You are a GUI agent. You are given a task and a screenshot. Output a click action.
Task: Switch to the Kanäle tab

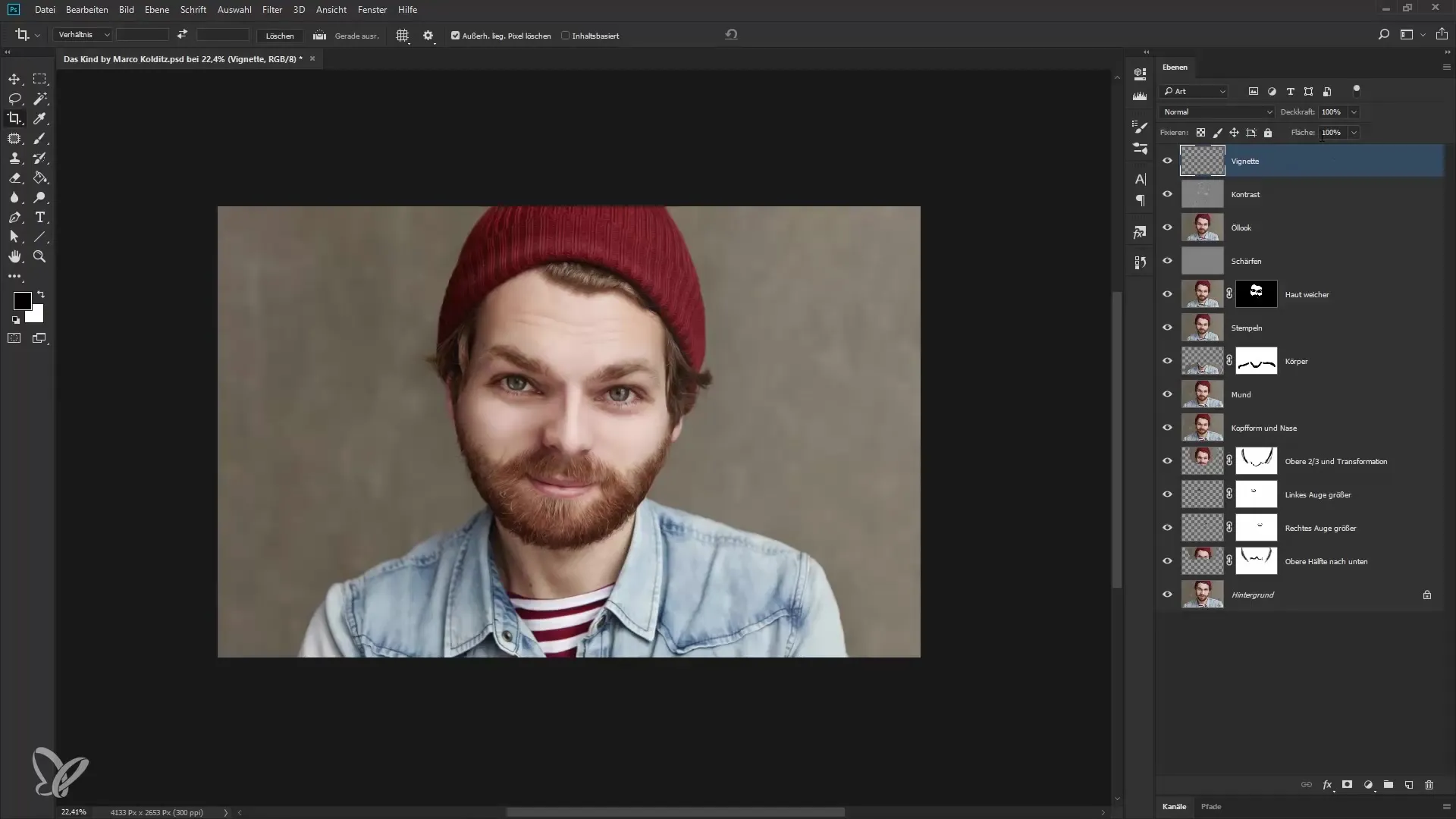1174,806
